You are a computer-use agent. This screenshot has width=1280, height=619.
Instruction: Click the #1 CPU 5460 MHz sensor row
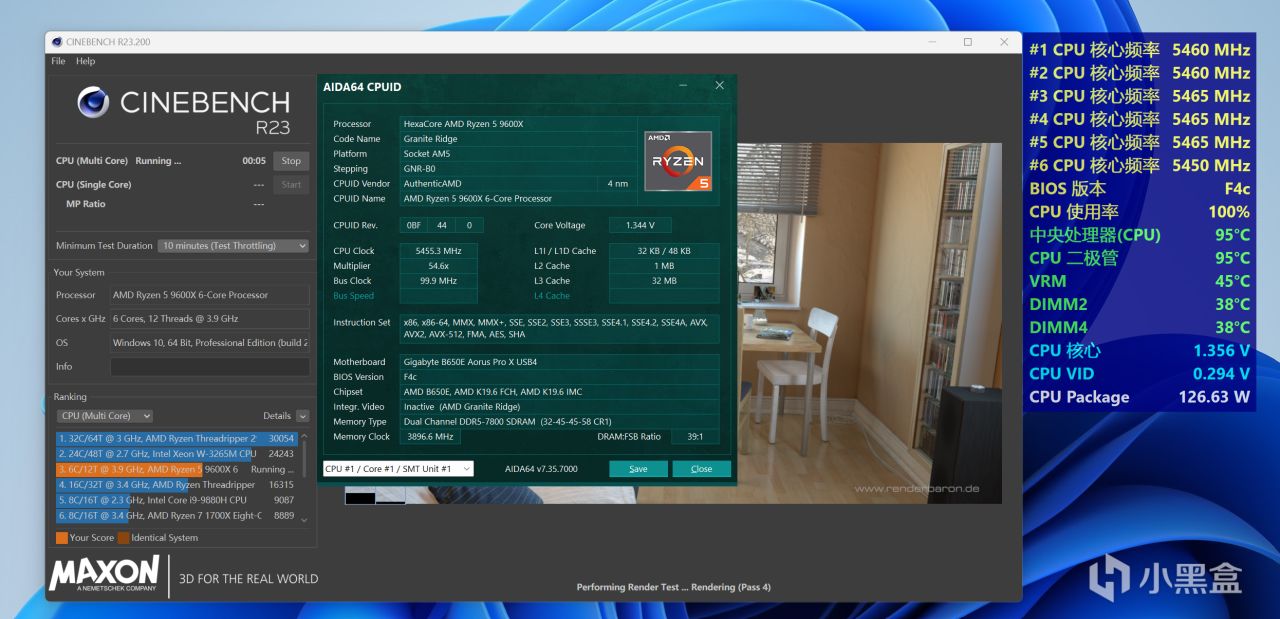click(x=1140, y=50)
